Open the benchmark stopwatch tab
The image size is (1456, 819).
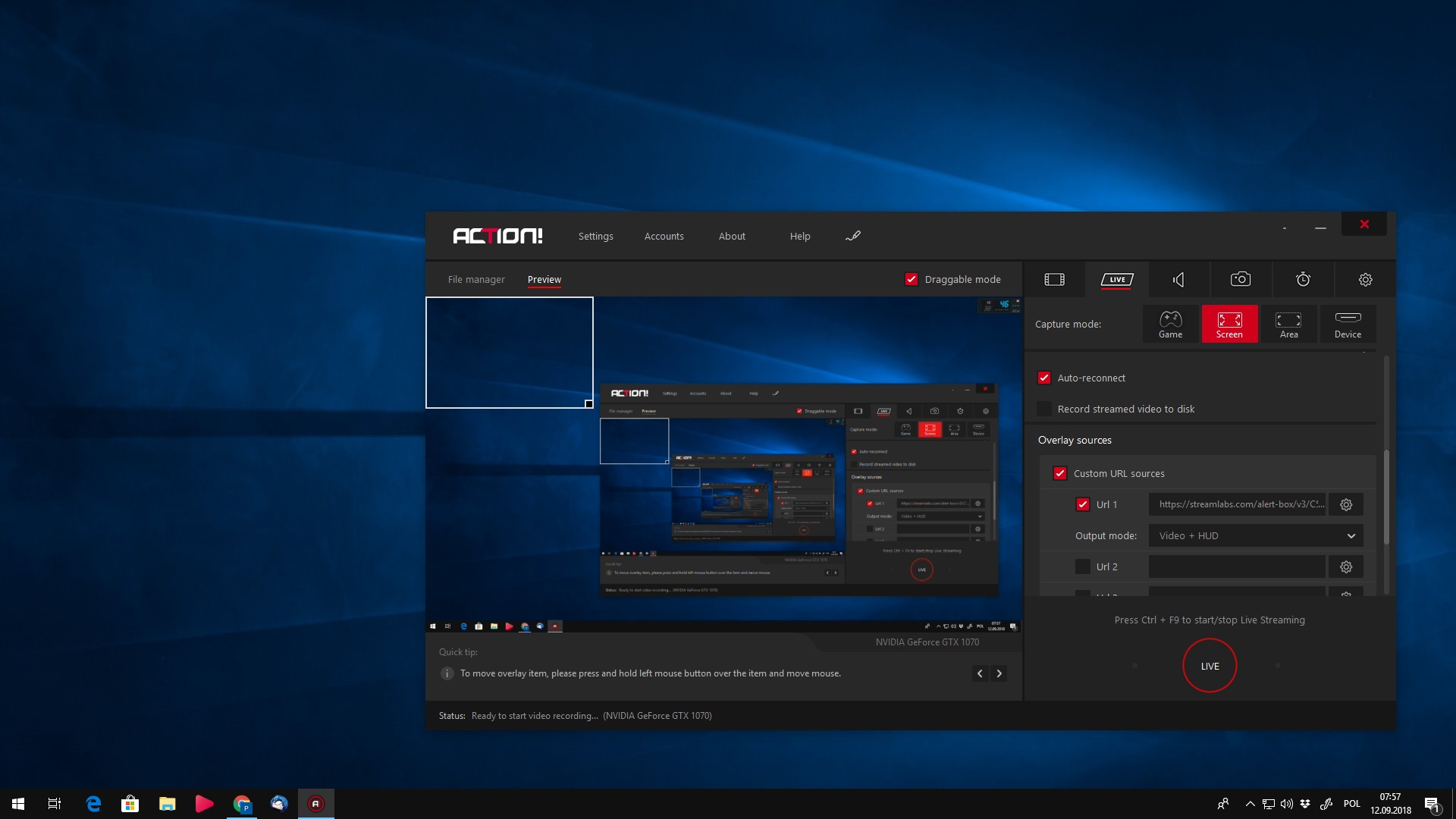click(1303, 280)
